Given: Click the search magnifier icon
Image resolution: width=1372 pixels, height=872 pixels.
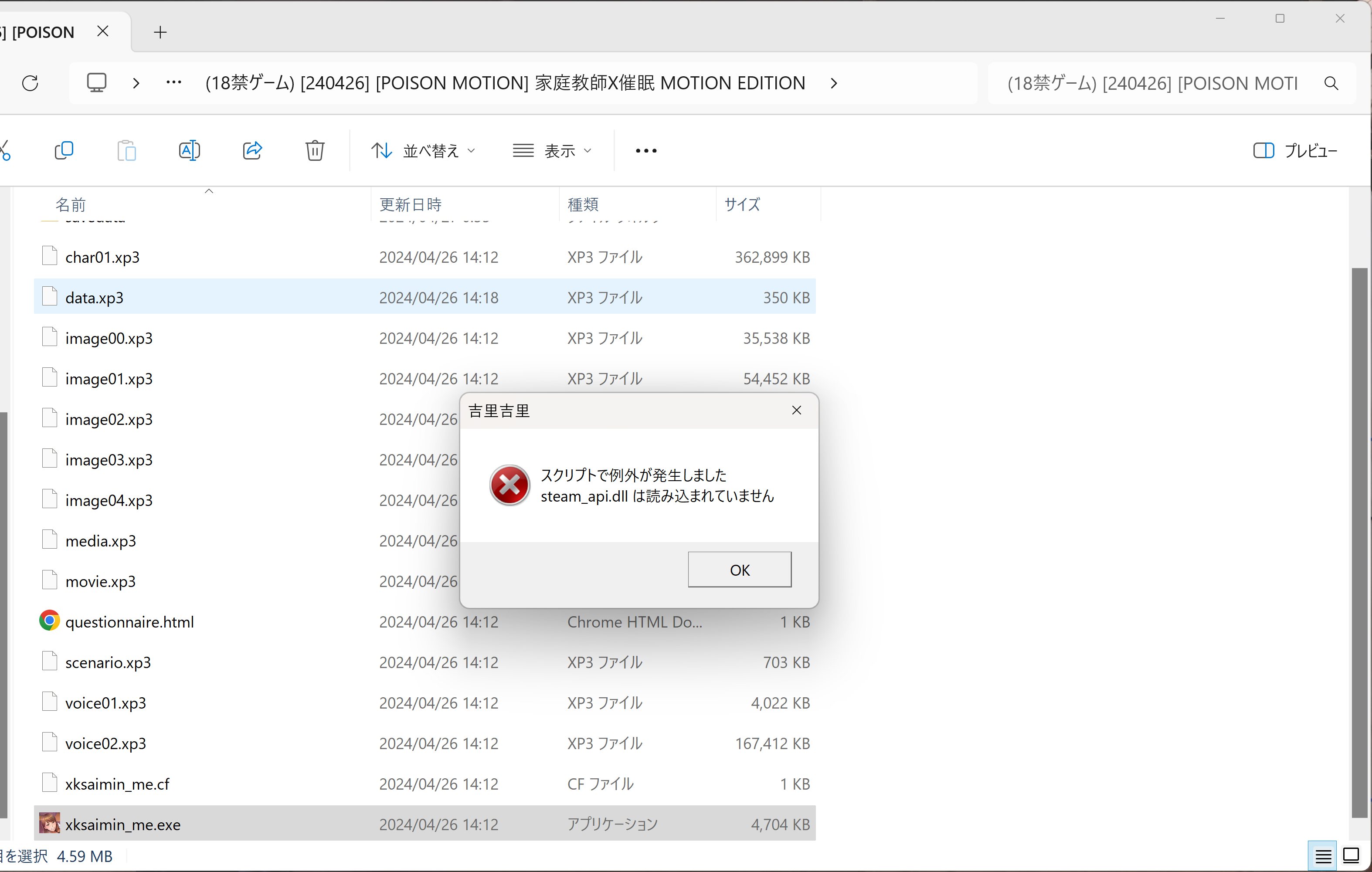Looking at the screenshot, I should click(x=1331, y=84).
